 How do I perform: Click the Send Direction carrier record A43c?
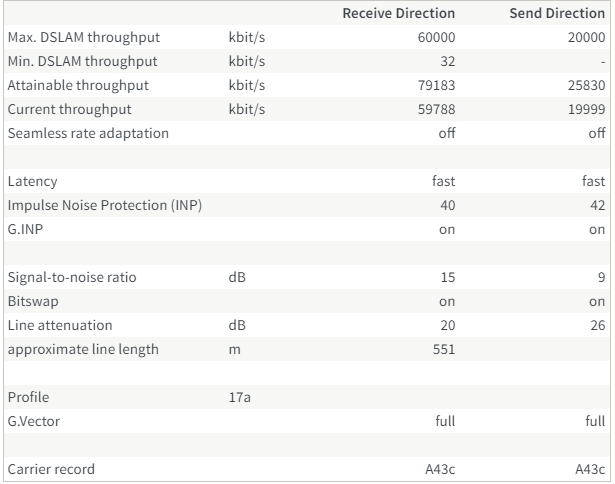590,469
